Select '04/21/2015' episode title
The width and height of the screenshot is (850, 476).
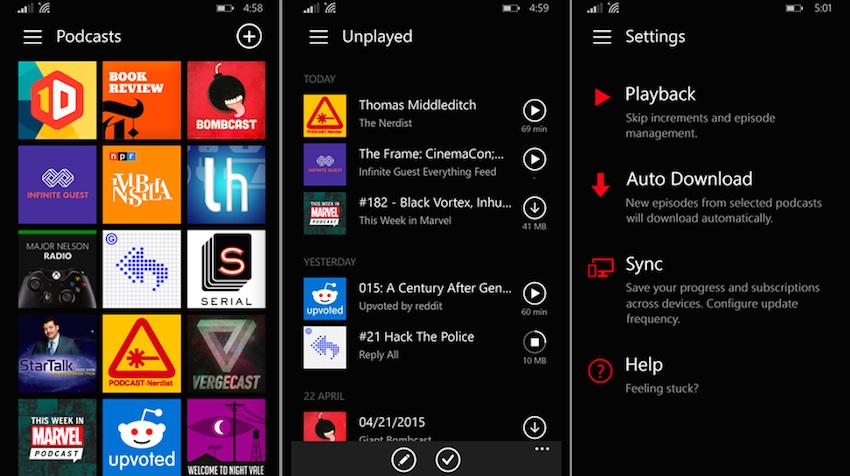coord(392,422)
